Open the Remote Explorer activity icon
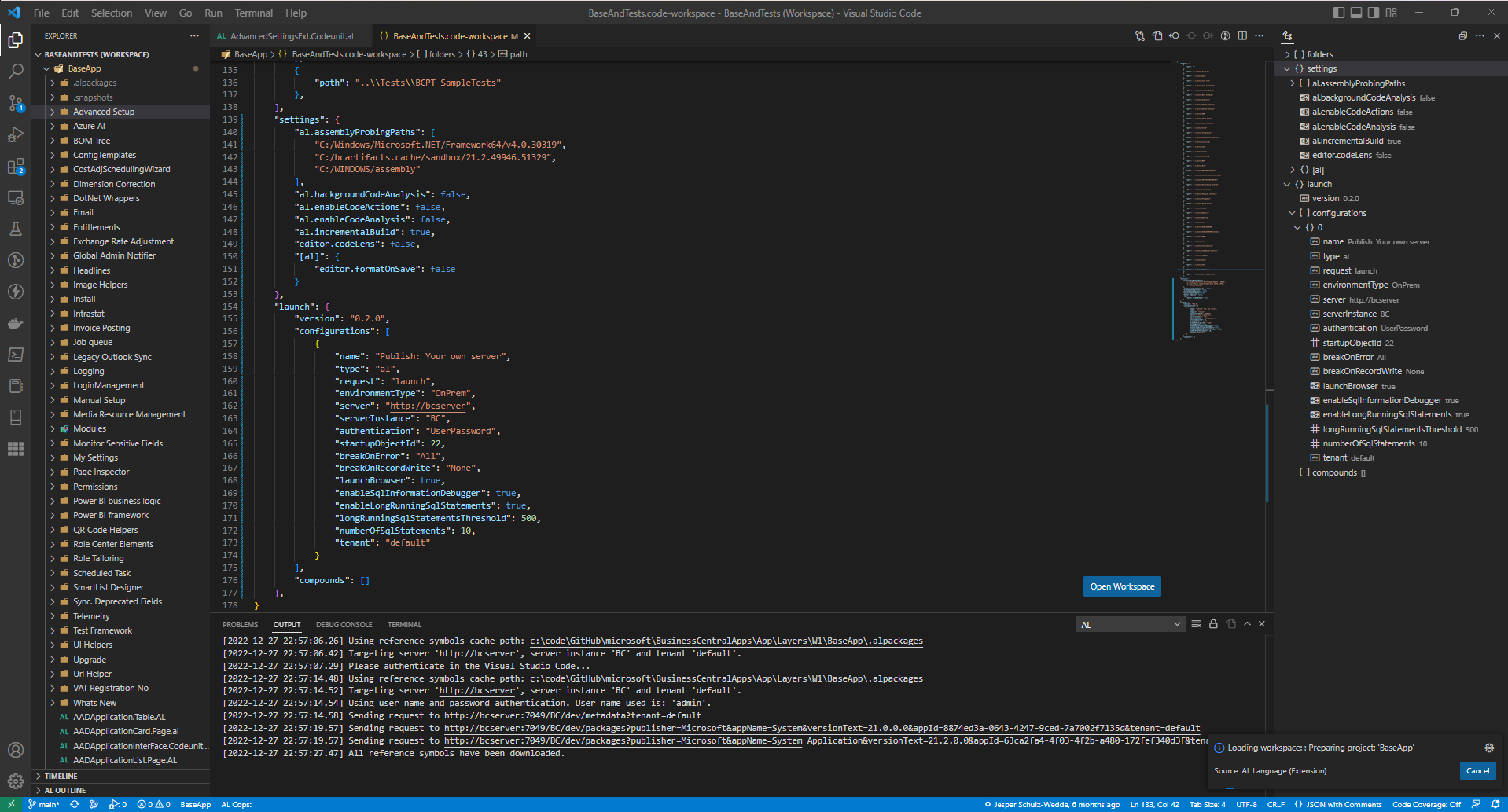The width and height of the screenshot is (1508, 812). pos(15,197)
